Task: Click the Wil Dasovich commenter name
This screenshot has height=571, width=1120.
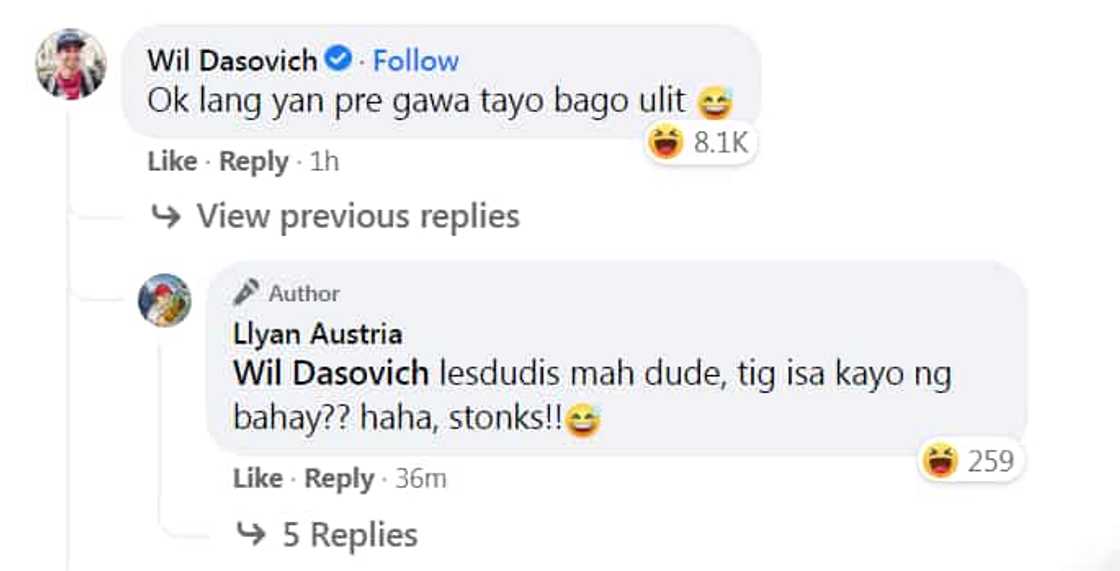Action: tap(232, 60)
